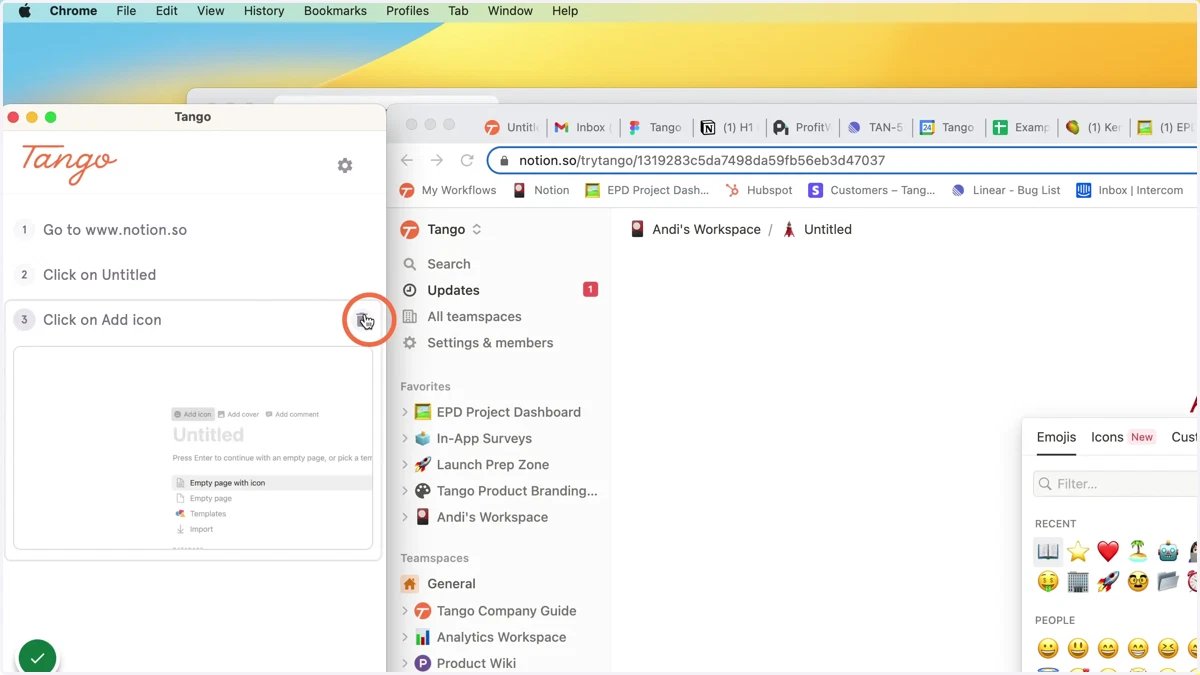
Task: Switch to ProfitW browser tab
Action: click(x=802, y=127)
